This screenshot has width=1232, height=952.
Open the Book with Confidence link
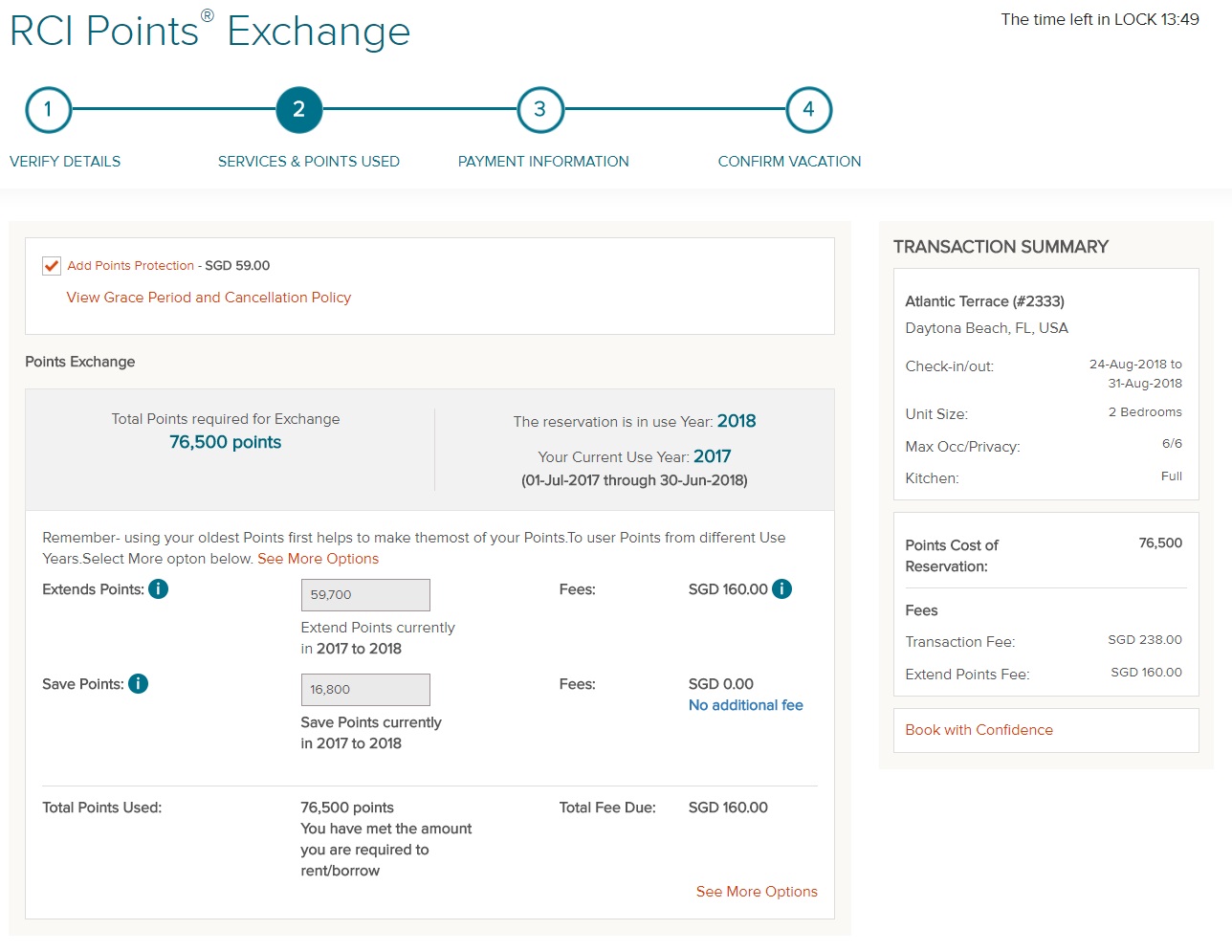coord(979,730)
